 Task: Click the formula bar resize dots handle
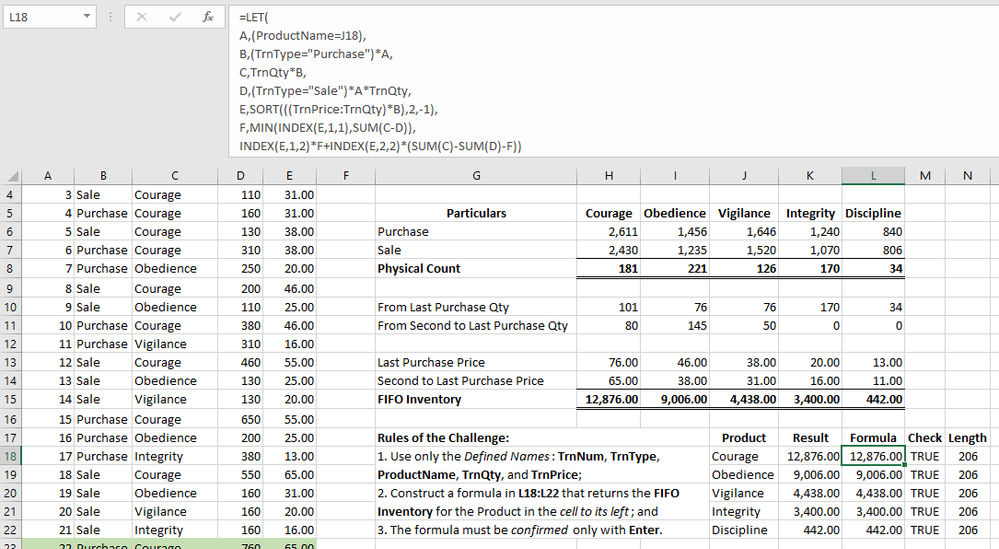point(110,17)
